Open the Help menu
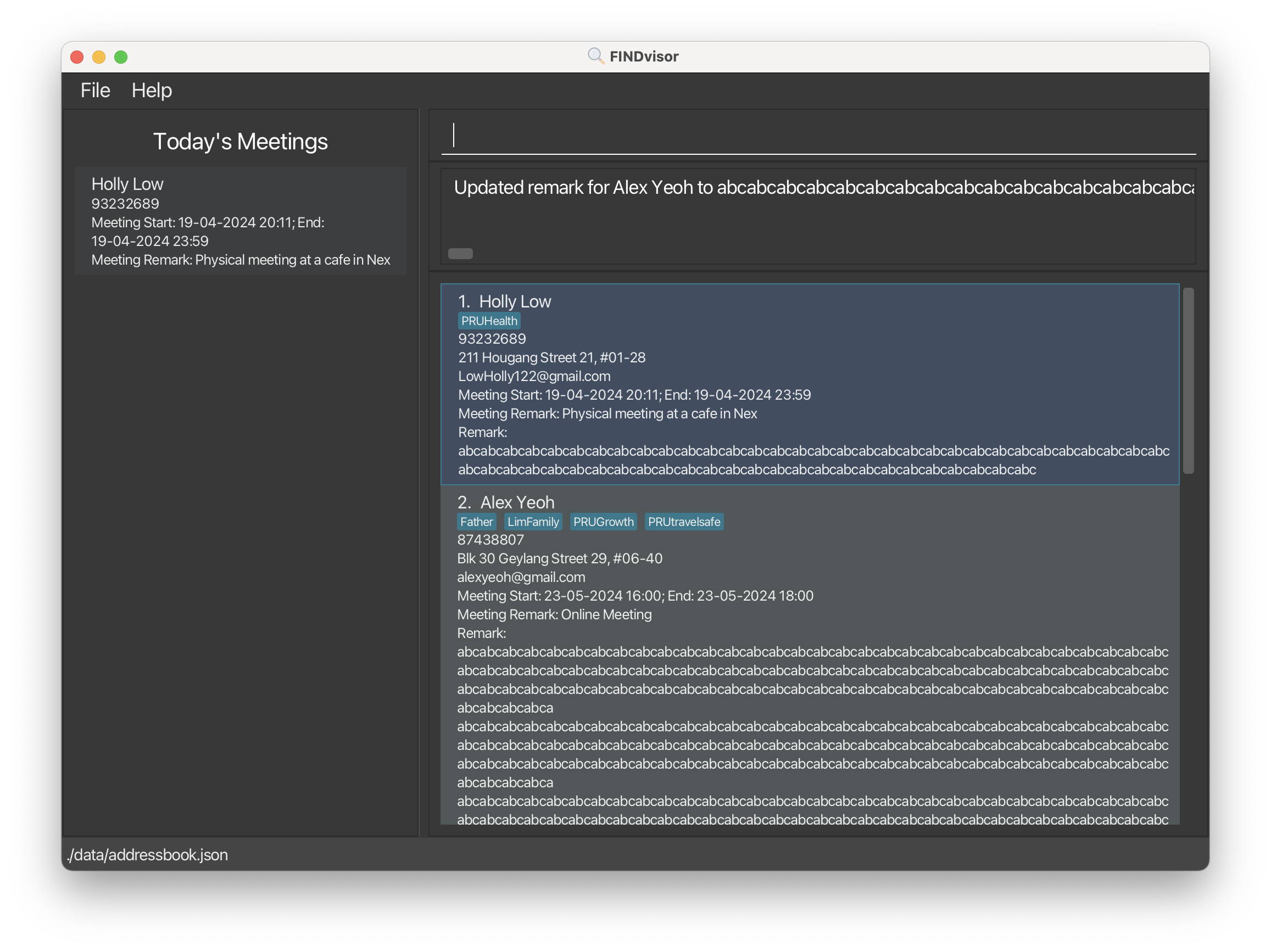This screenshot has width=1271, height=952. 151,90
